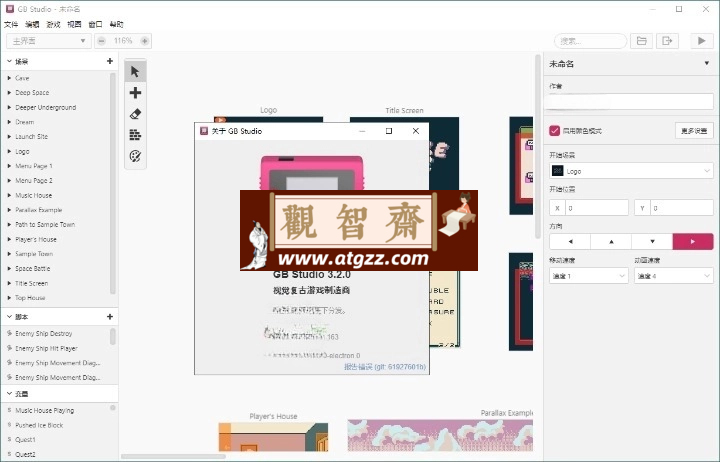Select Music House Playing variable
Viewport: 720px width, 462px height.
[x=45, y=410]
